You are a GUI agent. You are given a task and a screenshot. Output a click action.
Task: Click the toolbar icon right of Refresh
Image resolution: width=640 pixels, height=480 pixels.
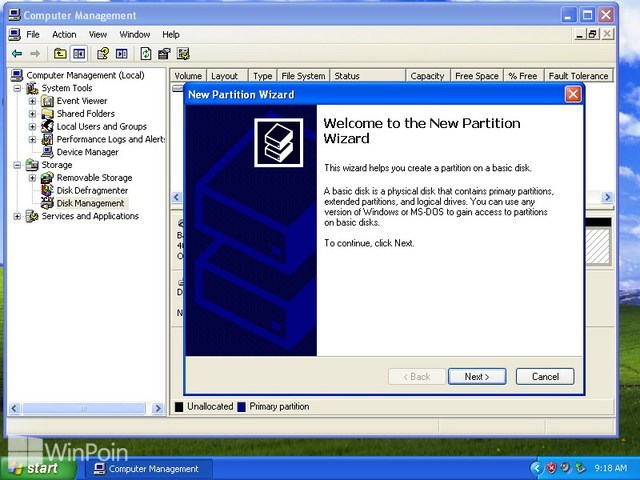[164, 53]
